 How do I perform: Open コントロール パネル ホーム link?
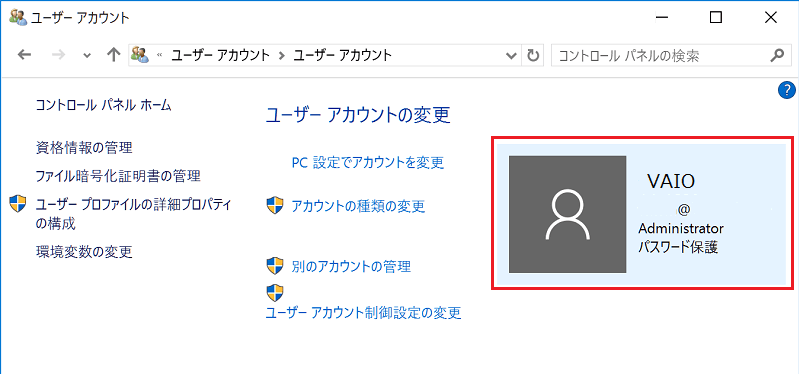click(103, 105)
